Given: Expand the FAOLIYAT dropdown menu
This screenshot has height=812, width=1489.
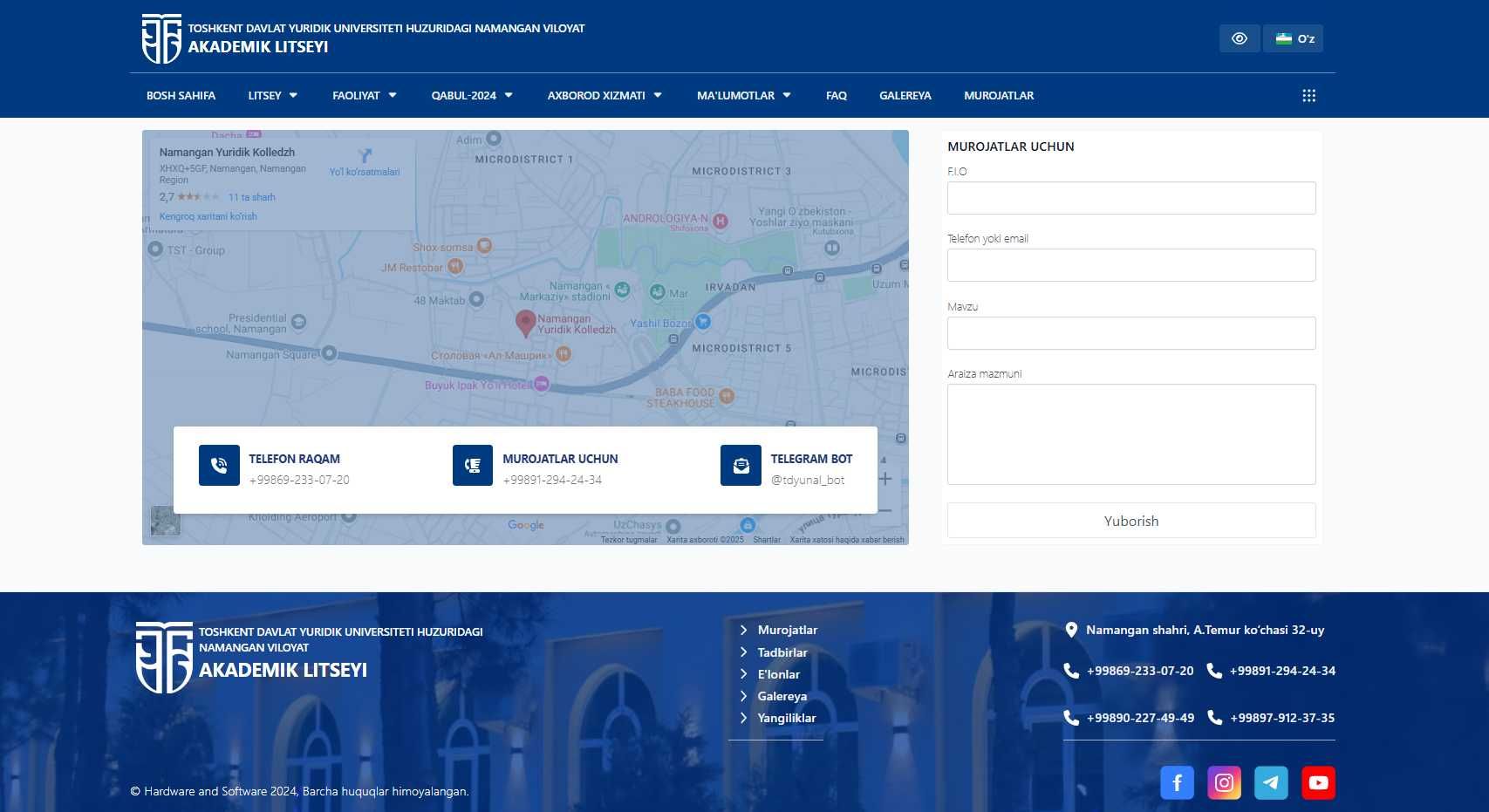Looking at the screenshot, I should click(x=365, y=96).
